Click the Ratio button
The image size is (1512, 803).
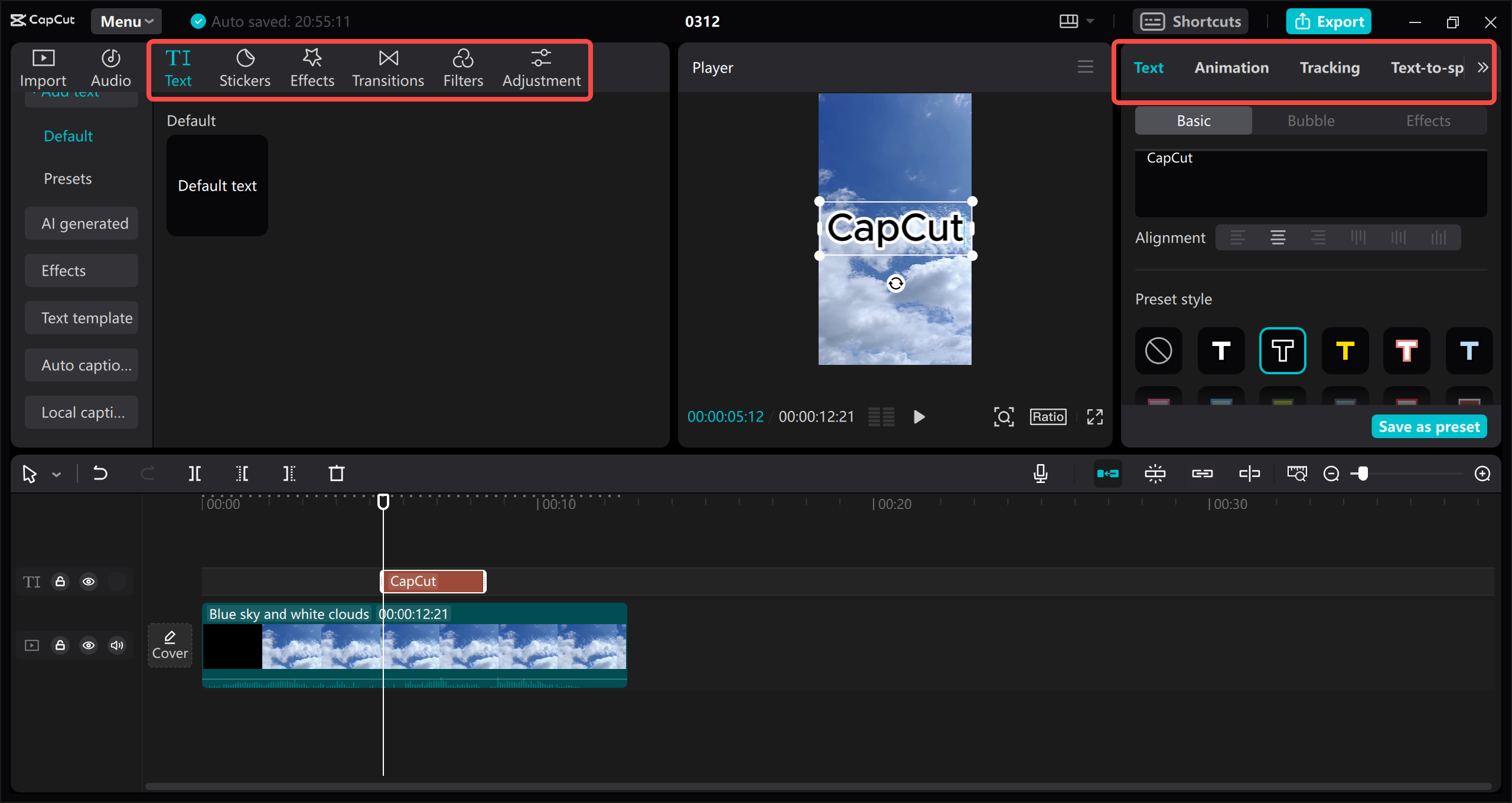pyautogui.click(x=1048, y=417)
